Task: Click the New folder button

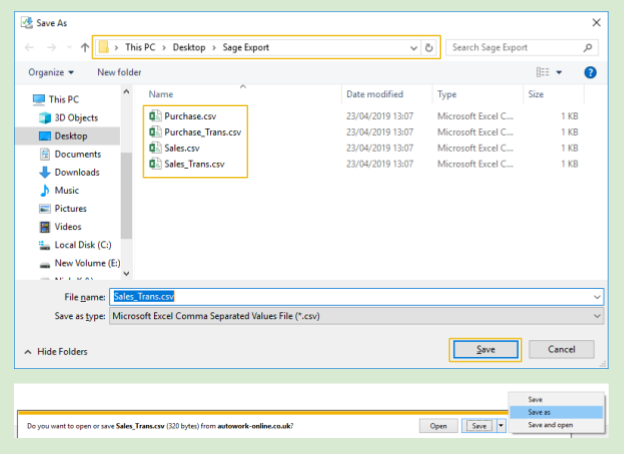Action: (x=119, y=72)
